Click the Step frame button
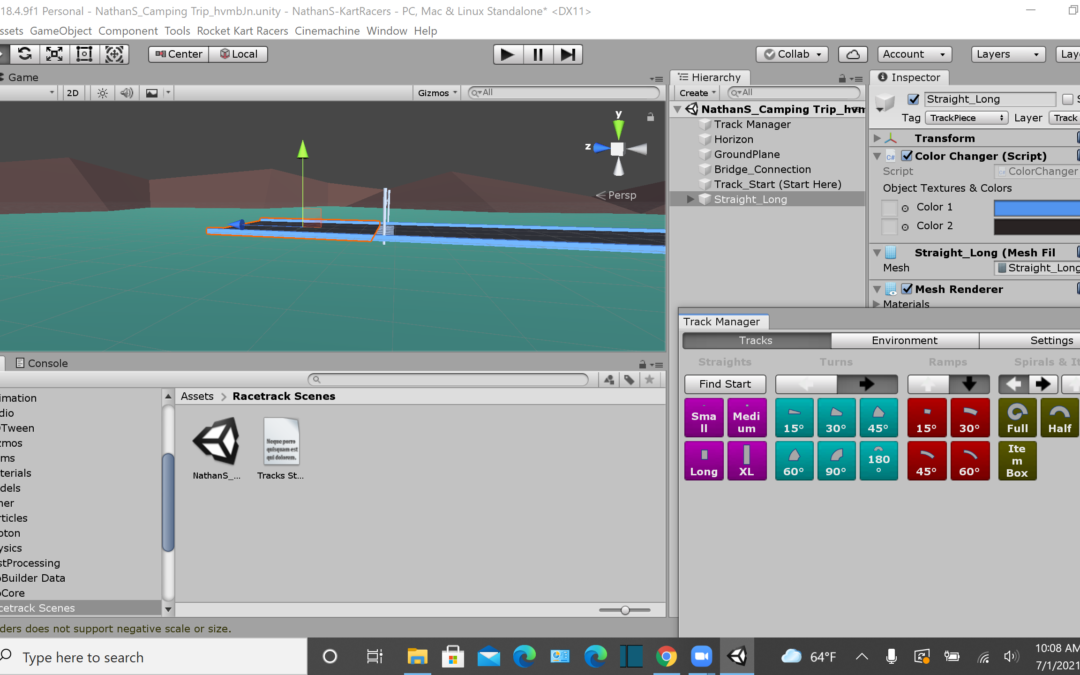 [x=568, y=54]
